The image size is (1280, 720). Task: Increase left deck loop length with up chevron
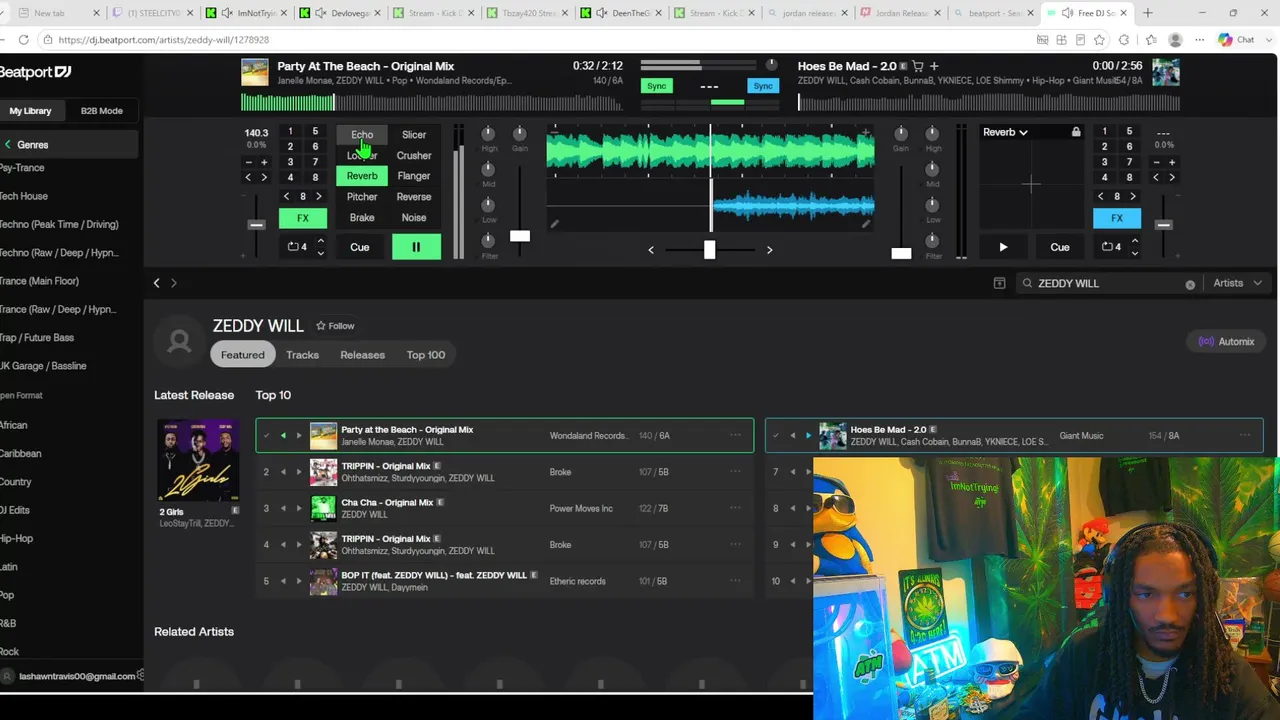[x=320, y=241]
